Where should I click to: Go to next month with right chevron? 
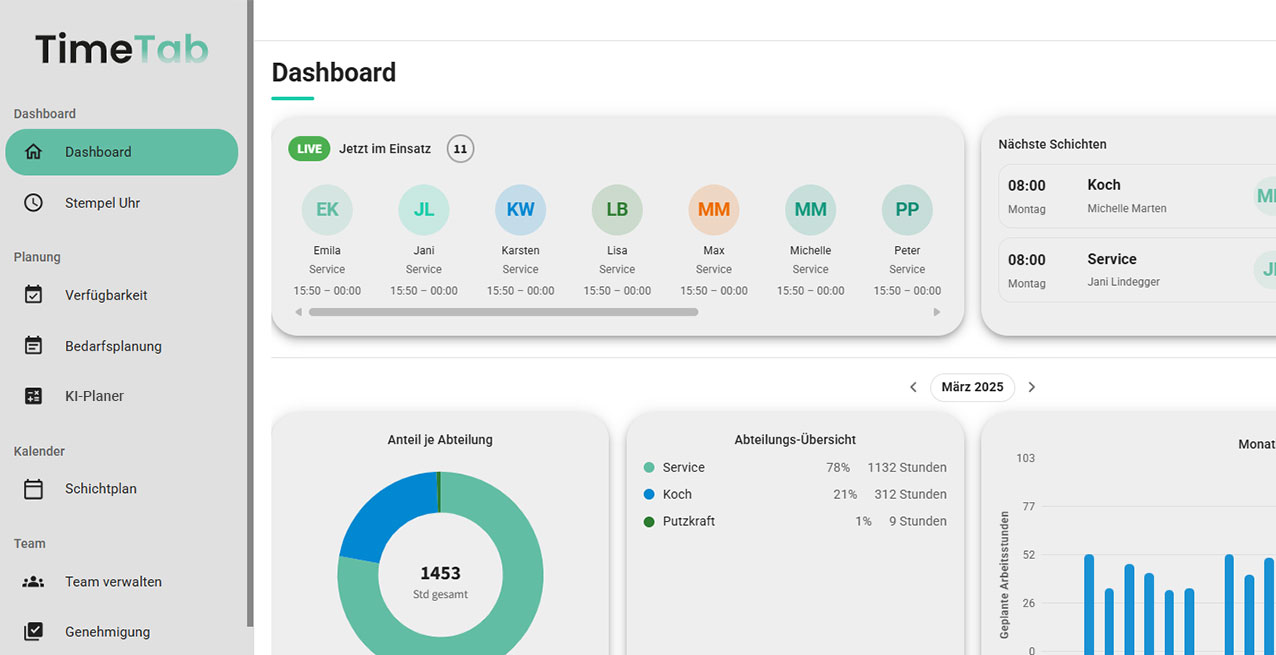[x=1032, y=387]
